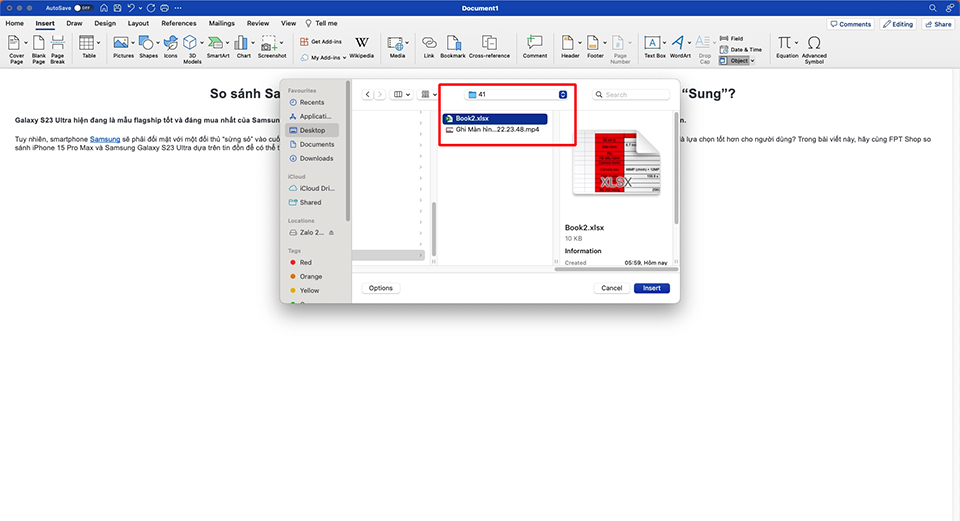Select the Book2.xlsx file
The image size is (960, 521).
tap(495, 118)
